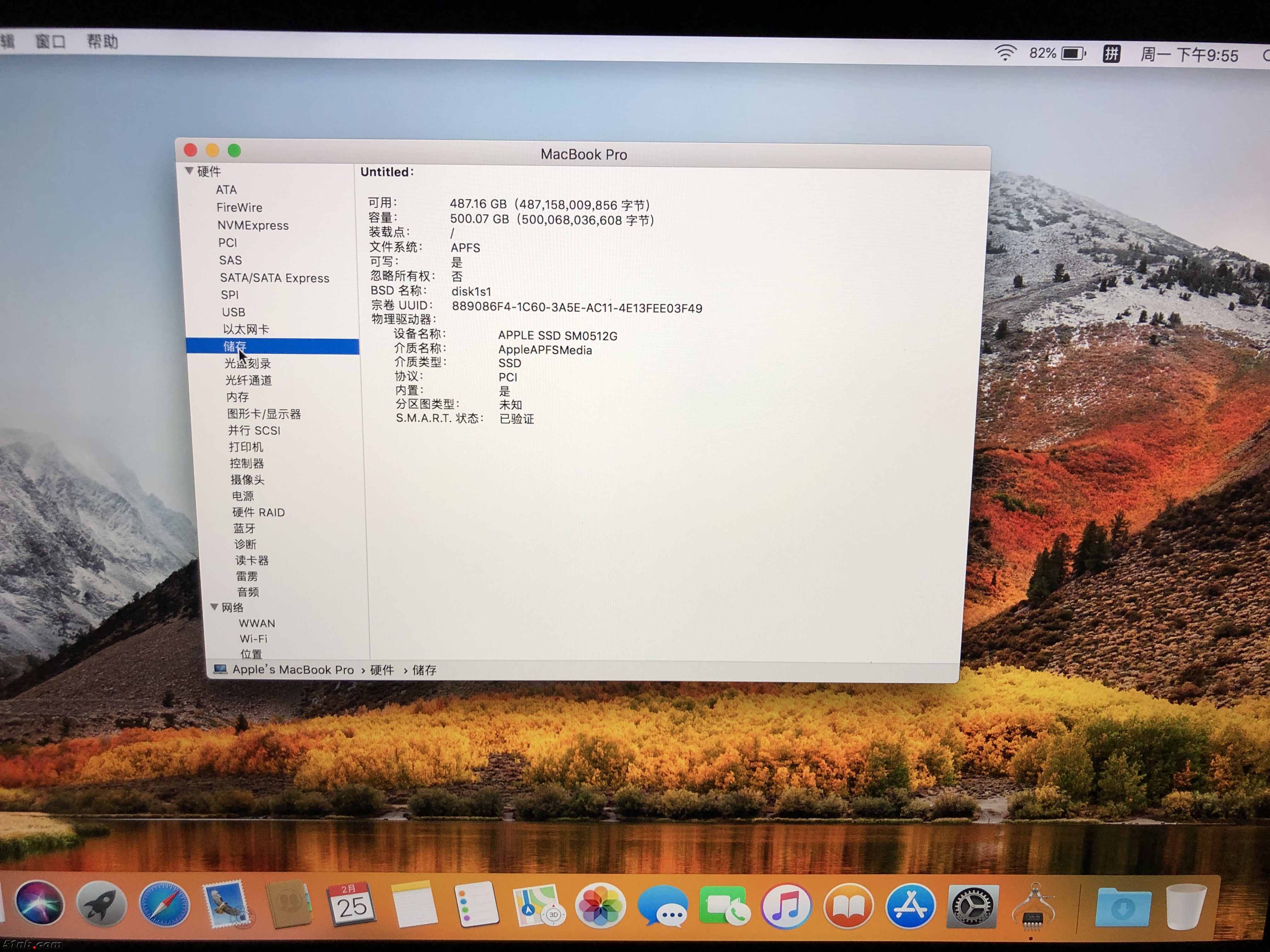Click Apple's MacBook Pro in path bar

pyautogui.click(x=293, y=670)
